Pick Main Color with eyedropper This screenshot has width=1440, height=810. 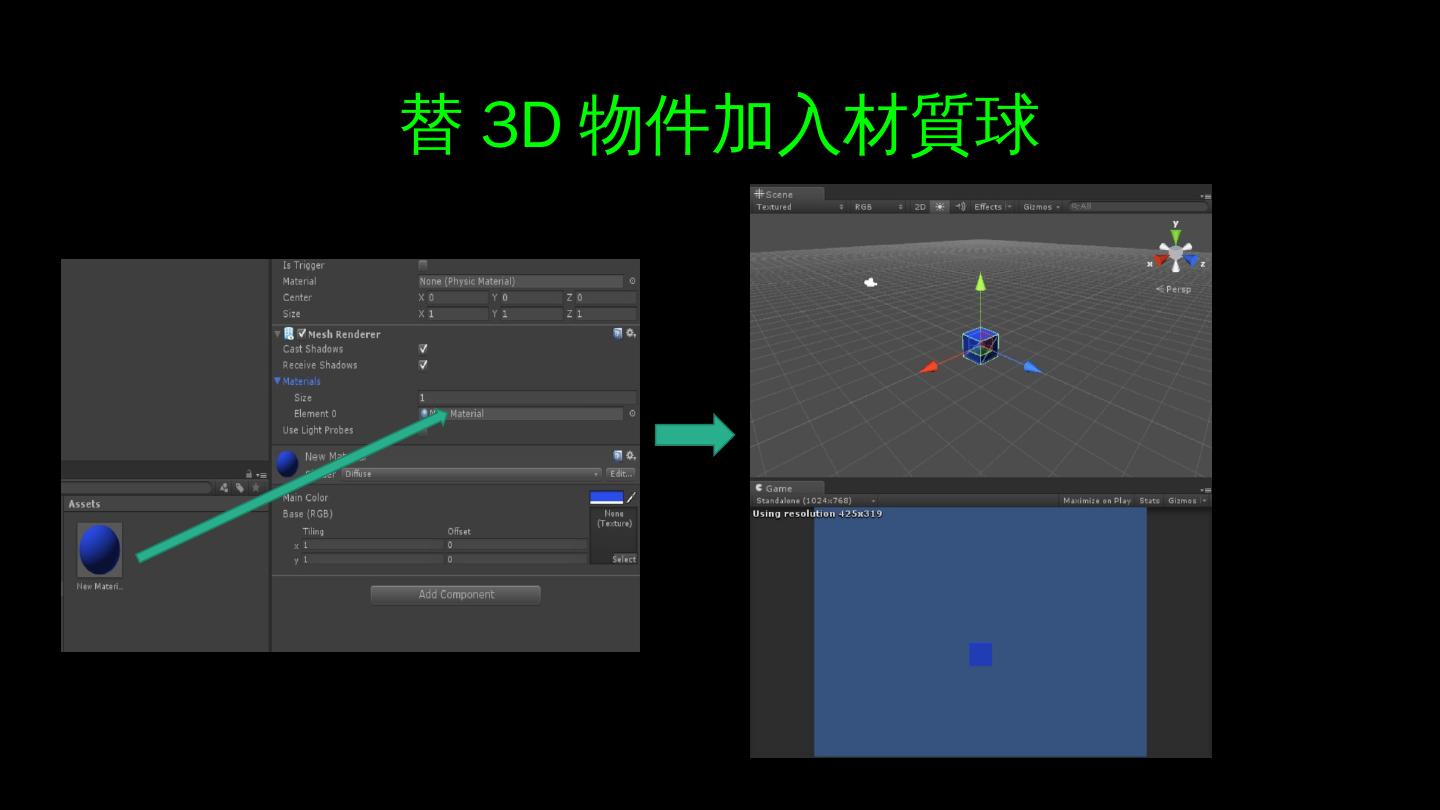click(631, 497)
